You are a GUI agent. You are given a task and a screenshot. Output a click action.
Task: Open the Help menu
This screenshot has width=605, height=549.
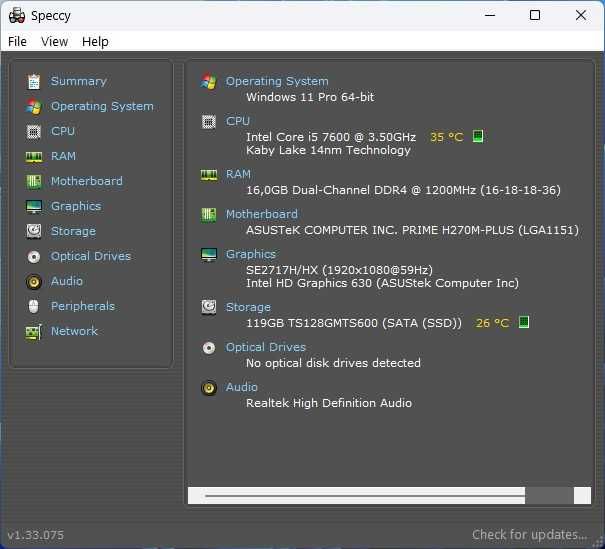click(95, 41)
